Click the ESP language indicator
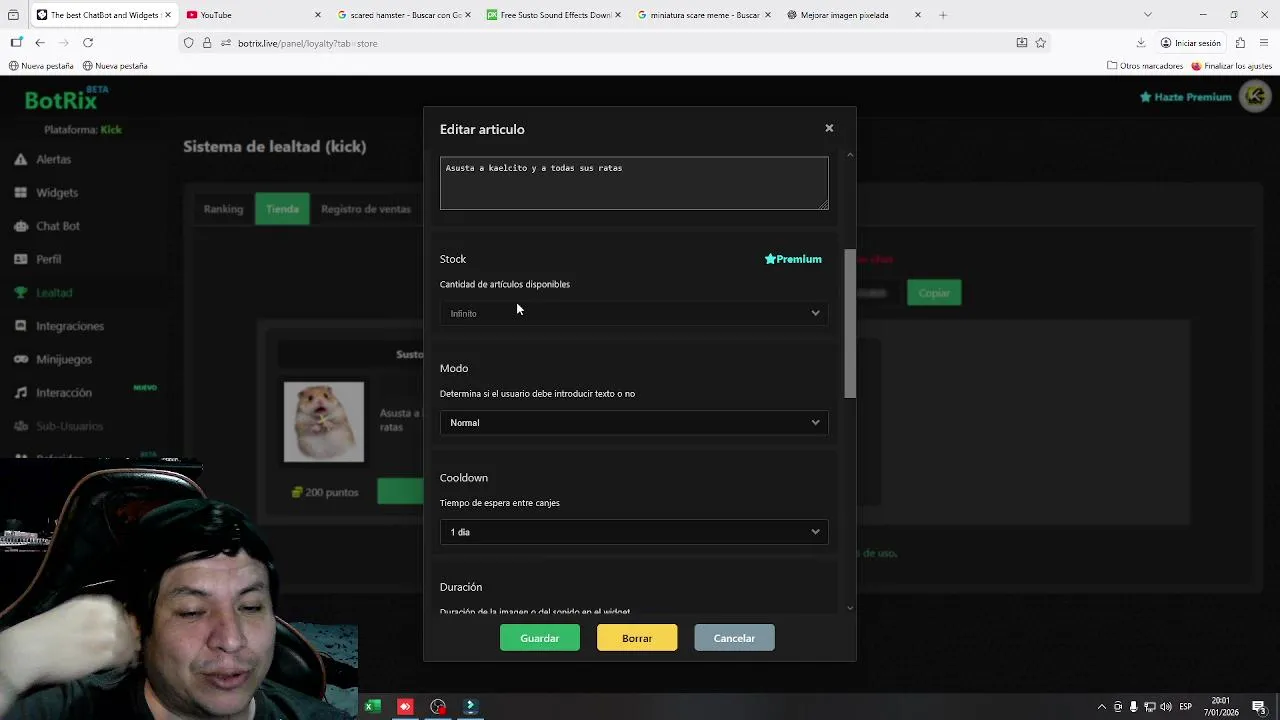This screenshot has width=1280, height=720. [1186, 707]
